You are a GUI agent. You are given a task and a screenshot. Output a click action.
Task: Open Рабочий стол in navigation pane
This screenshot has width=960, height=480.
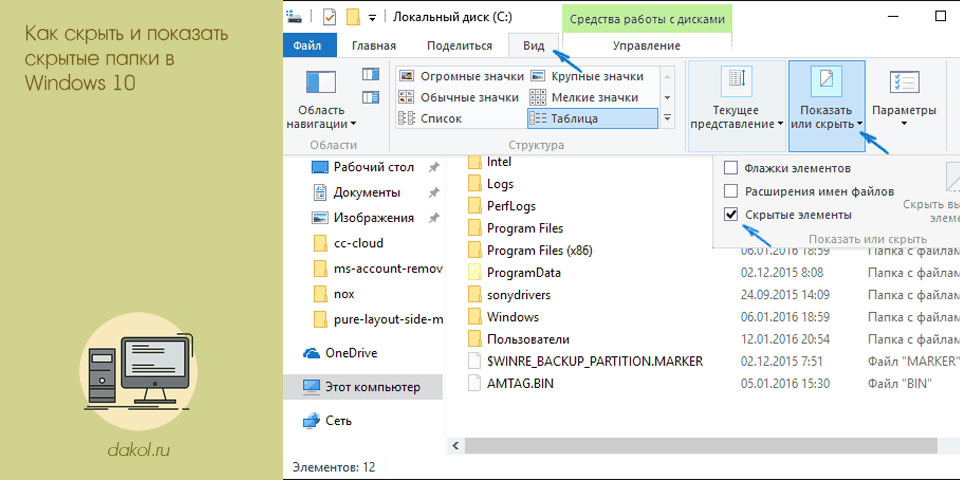(x=365, y=167)
